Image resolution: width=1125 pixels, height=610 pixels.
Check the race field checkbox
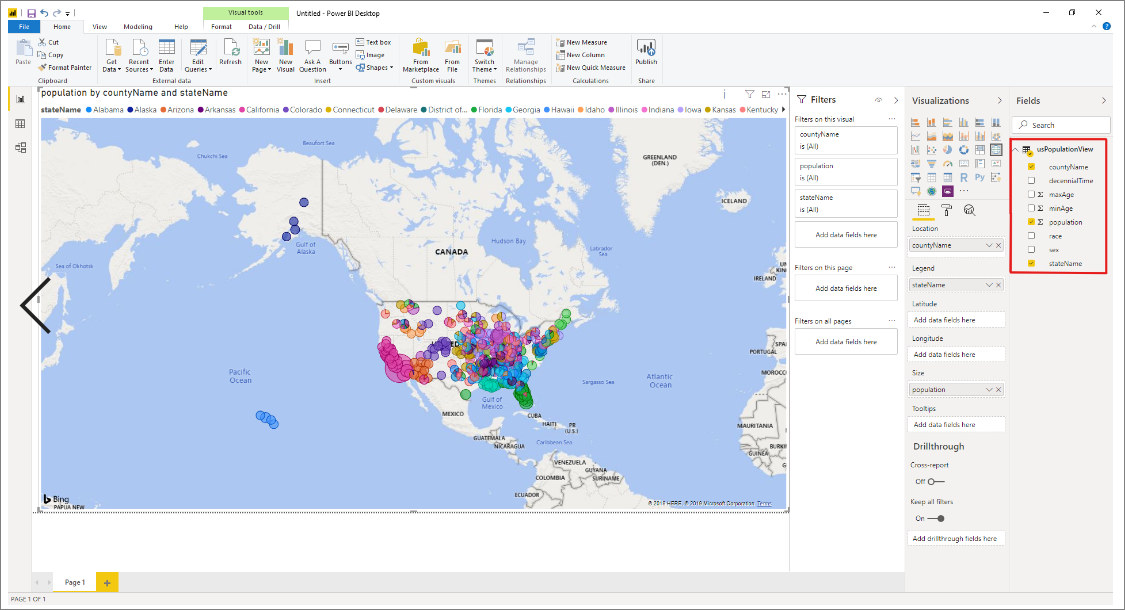[x=1032, y=237]
